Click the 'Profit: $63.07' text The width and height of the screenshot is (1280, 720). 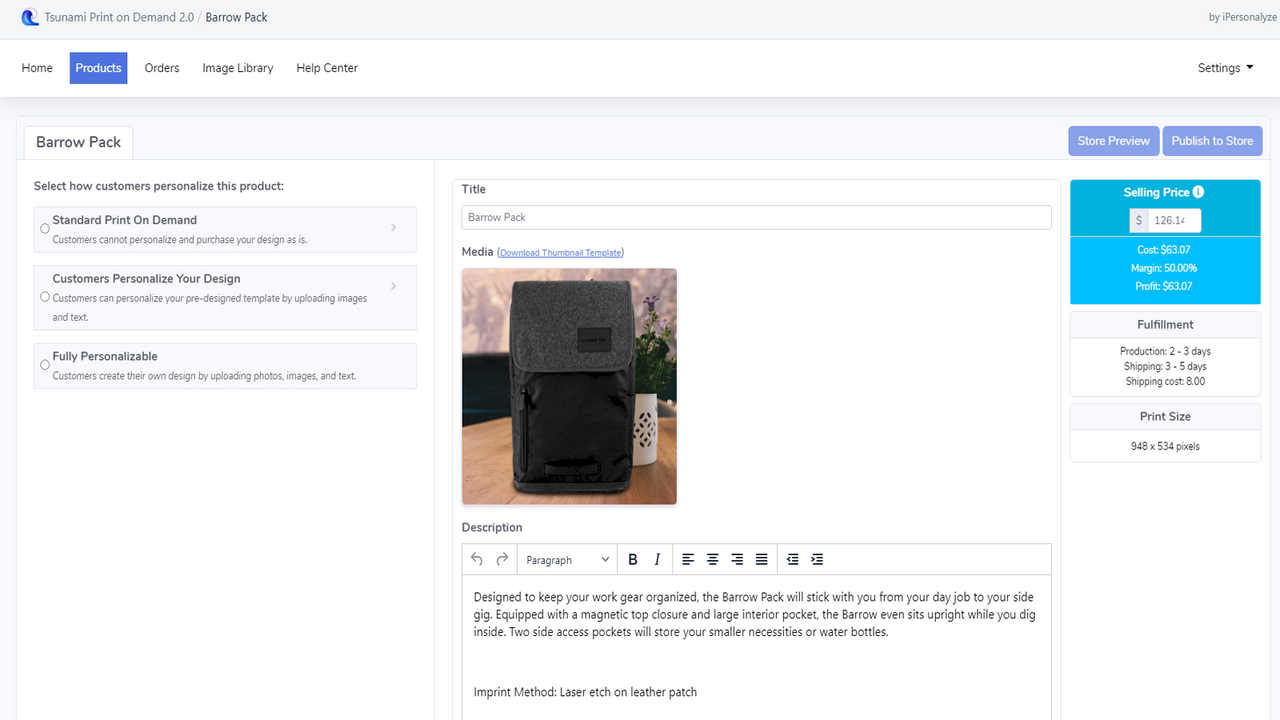1164,286
